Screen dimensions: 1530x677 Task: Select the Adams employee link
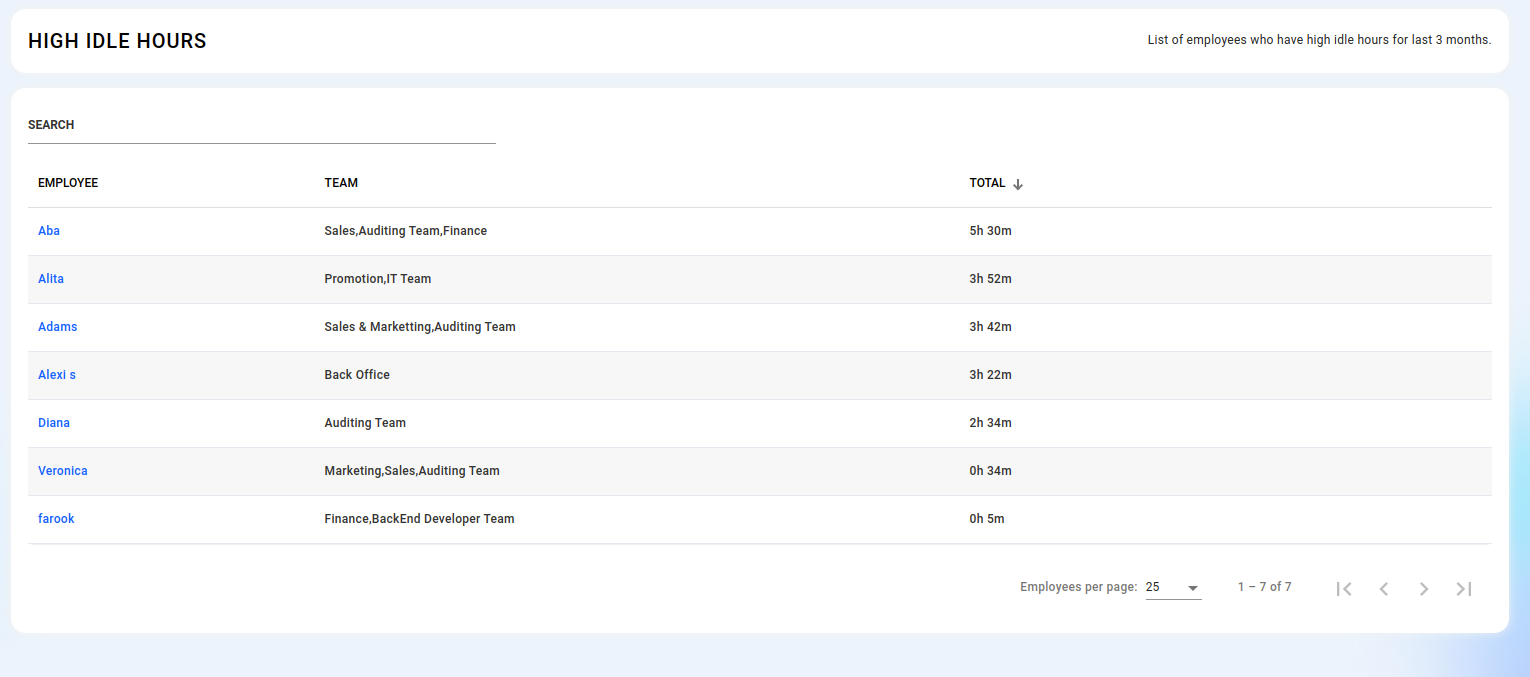pyautogui.click(x=57, y=327)
